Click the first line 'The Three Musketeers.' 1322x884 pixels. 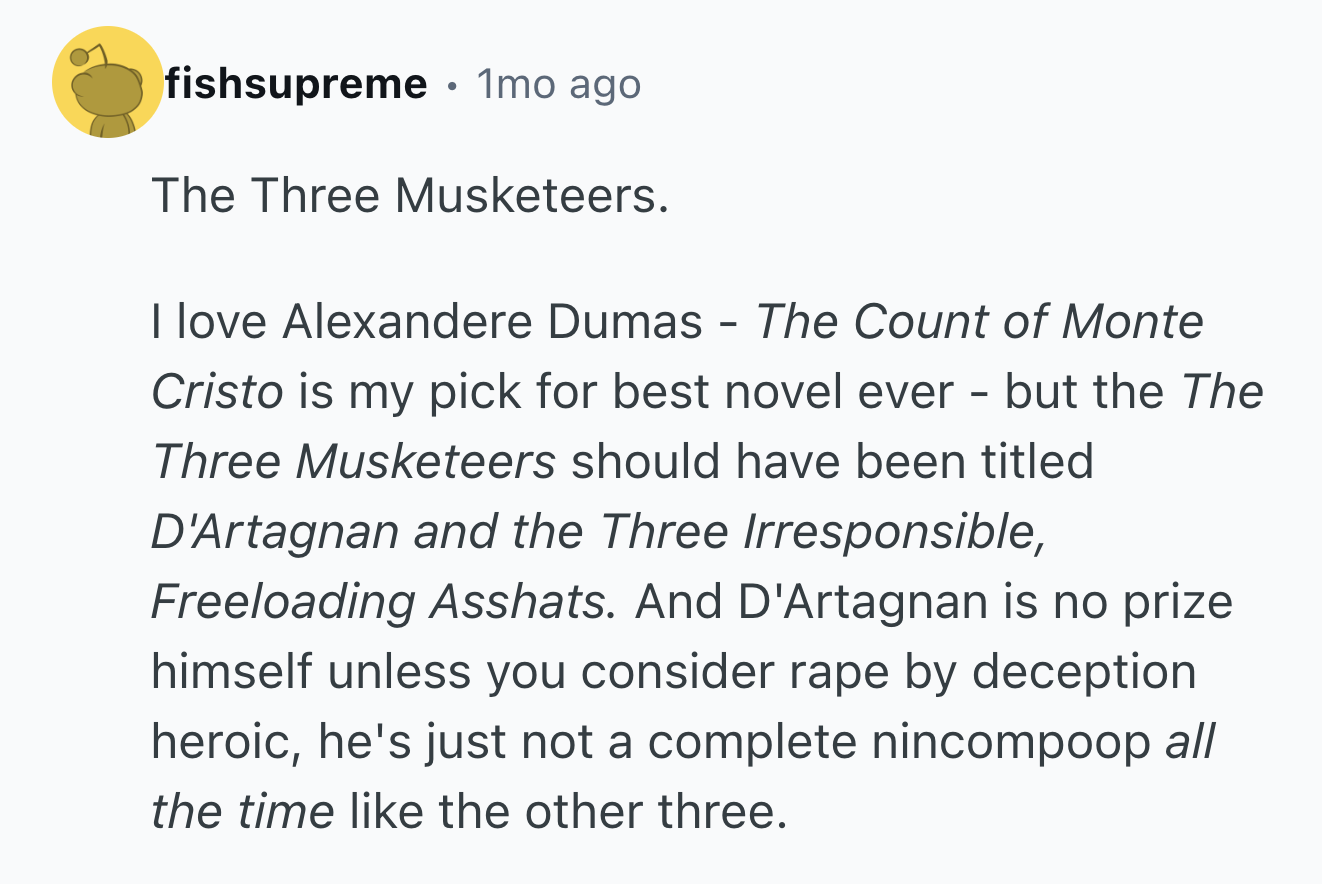tap(409, 195)
